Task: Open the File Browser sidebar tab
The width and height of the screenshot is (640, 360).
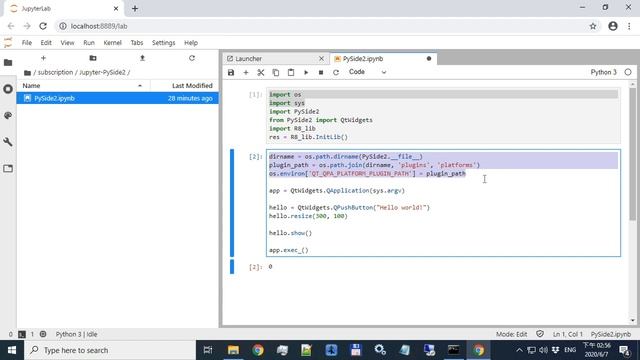Action: [x=8, y=62]
